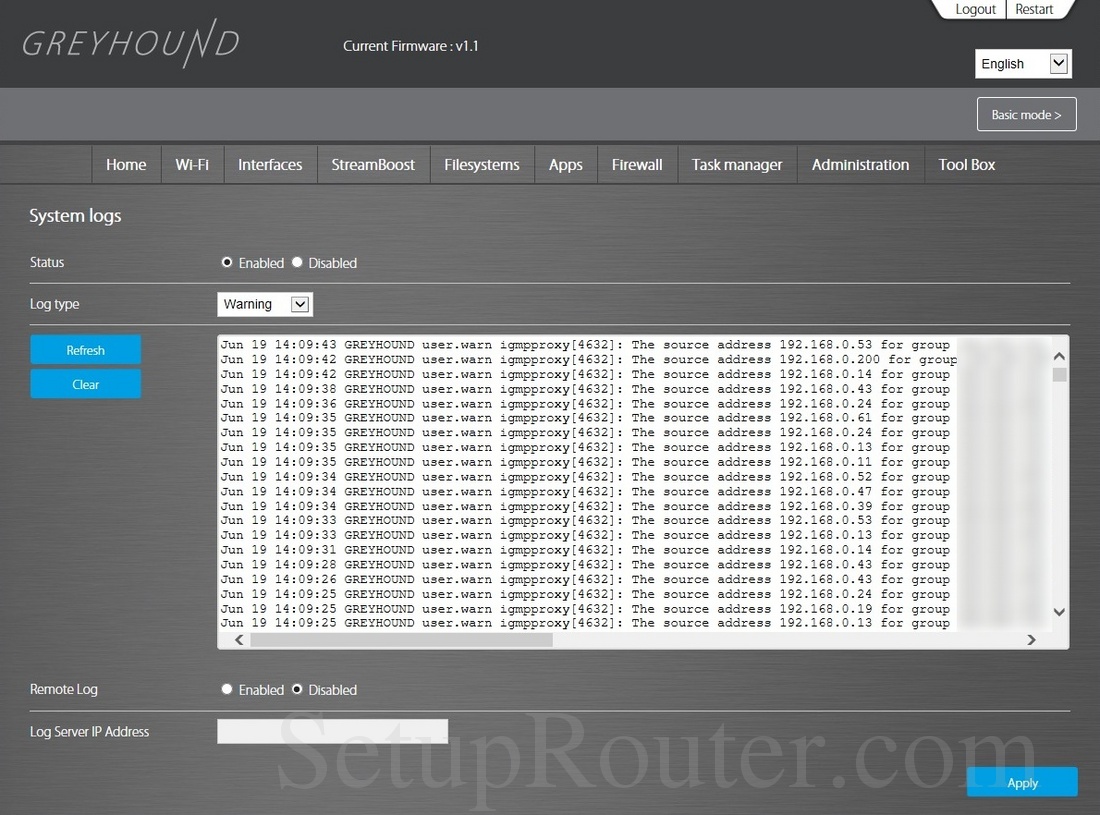Open the Interfaces section
The image size is (1100, 815).
pyautogui.click(x=270, y=164)
